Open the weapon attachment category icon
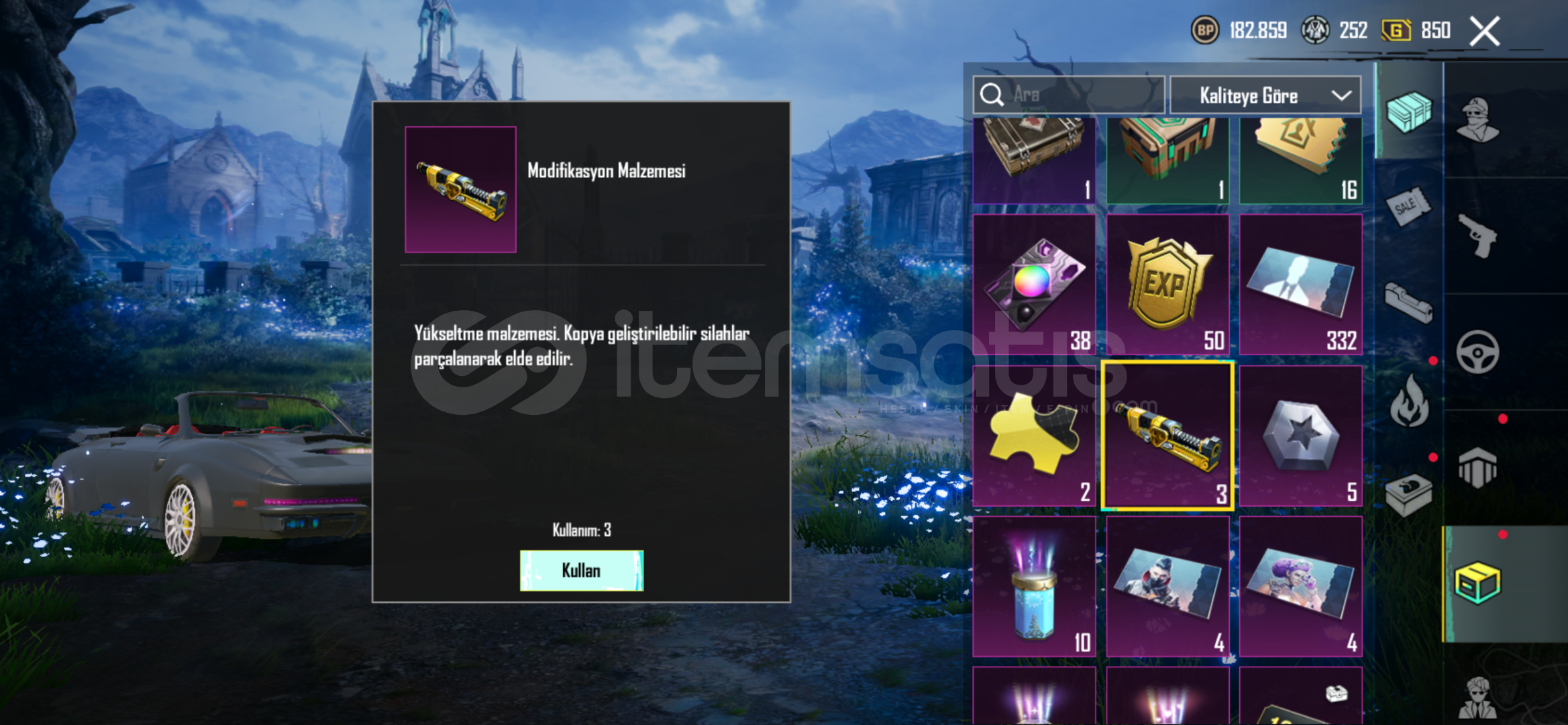This screenshot has width=1568, height=725. 1408,303
